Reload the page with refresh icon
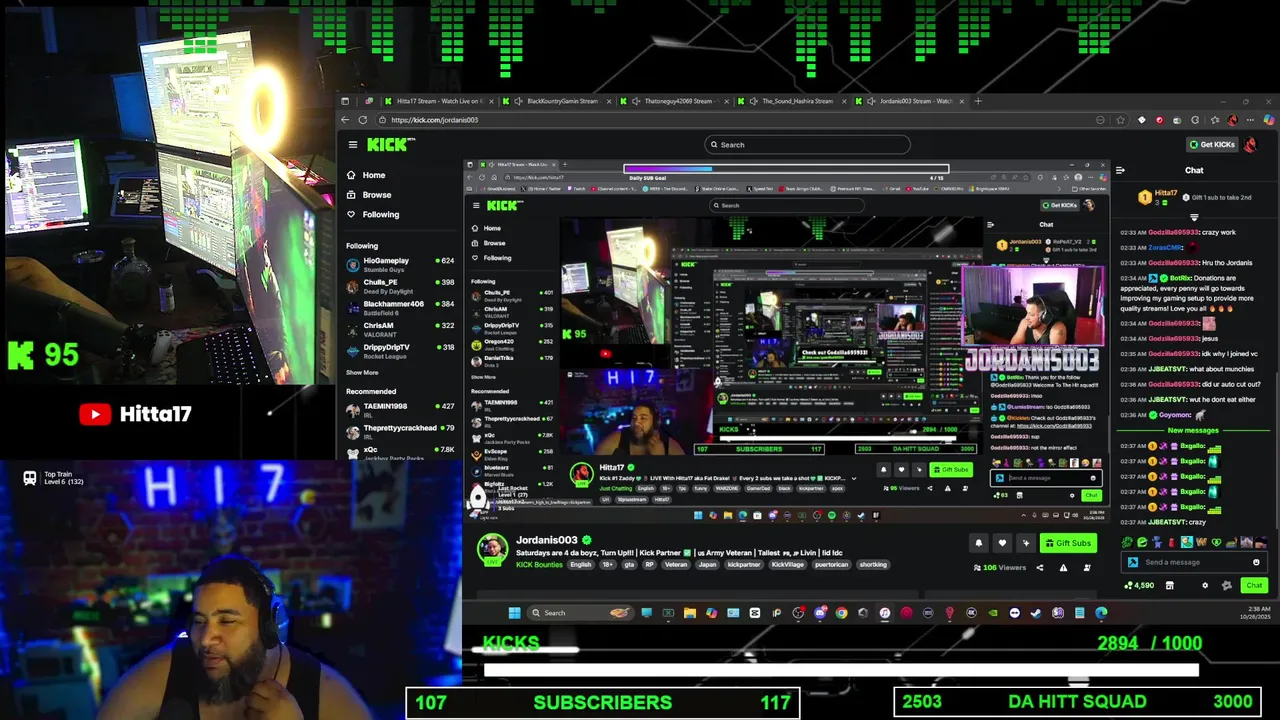1280x720 pixels. 363,120
